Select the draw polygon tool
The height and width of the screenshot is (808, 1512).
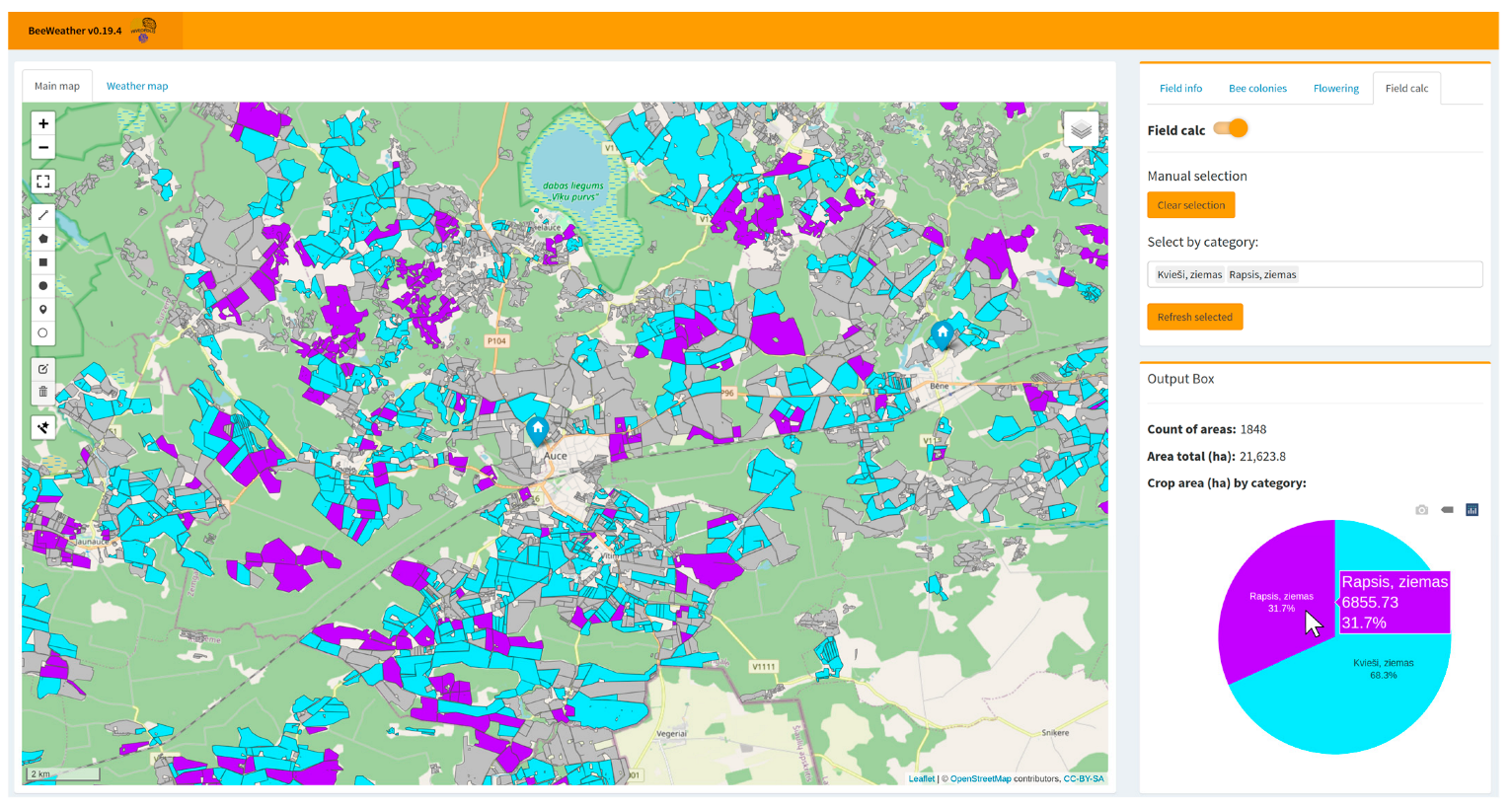(x=43, y=239)
